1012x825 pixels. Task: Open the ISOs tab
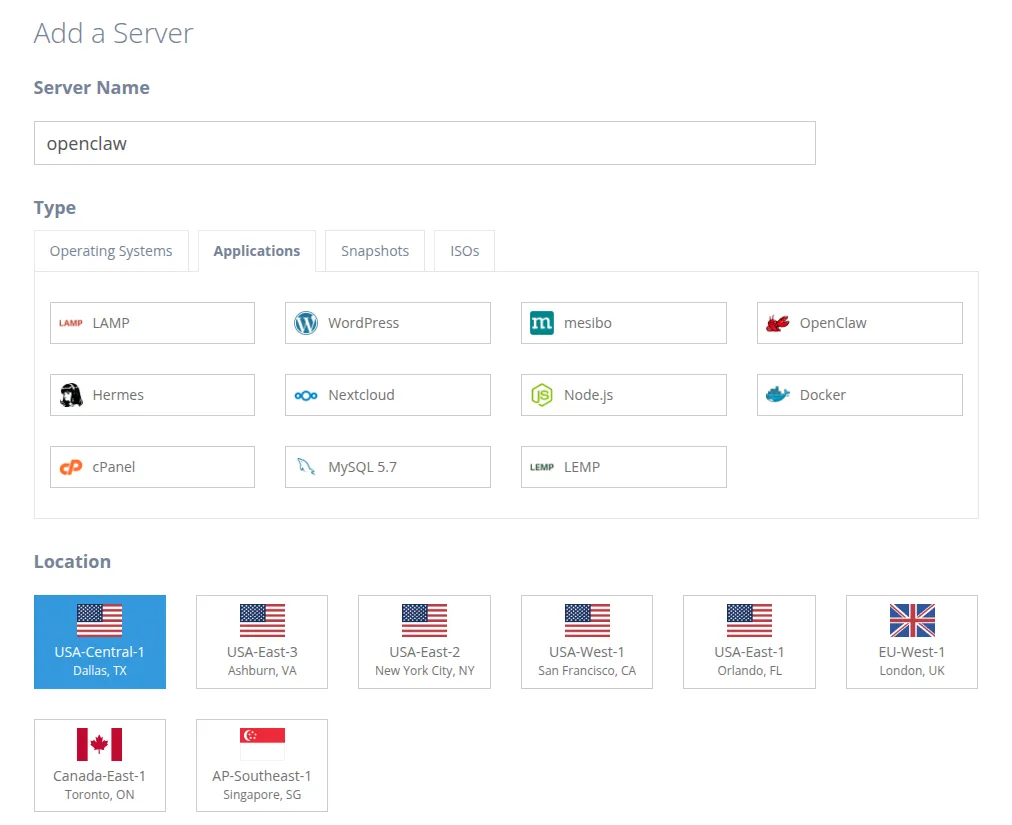click(465, 250)
